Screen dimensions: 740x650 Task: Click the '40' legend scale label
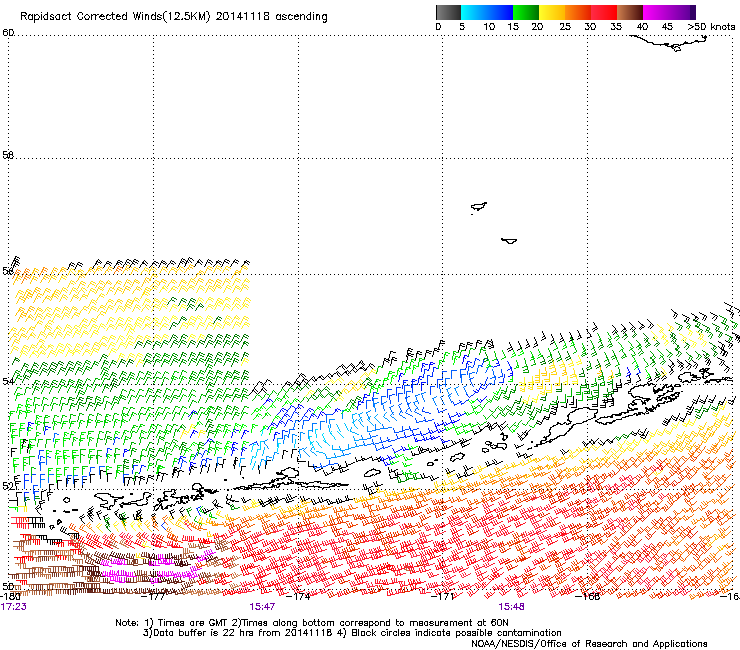(642, 27)
